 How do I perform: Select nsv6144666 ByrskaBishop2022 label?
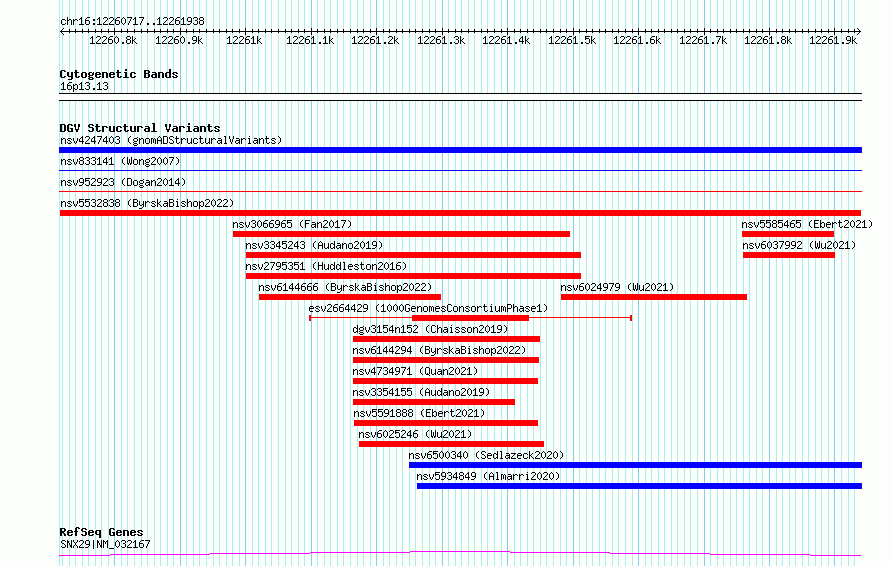pyautogui.click(x=345, y=287)
